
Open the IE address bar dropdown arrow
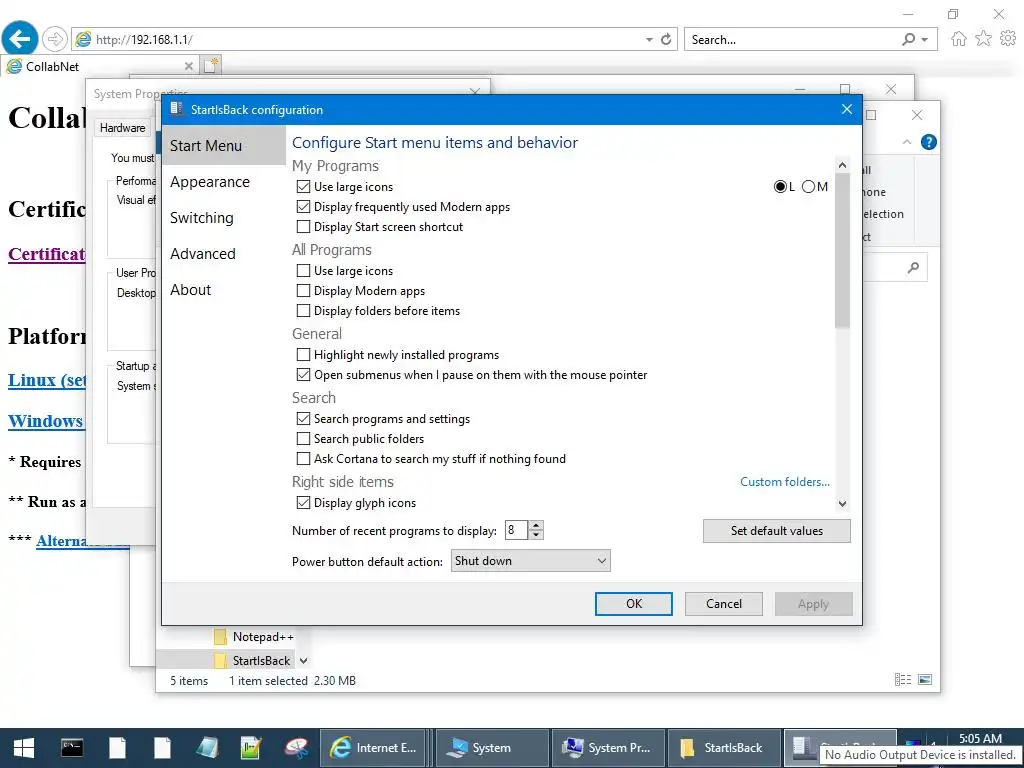[x=649, y=40]
